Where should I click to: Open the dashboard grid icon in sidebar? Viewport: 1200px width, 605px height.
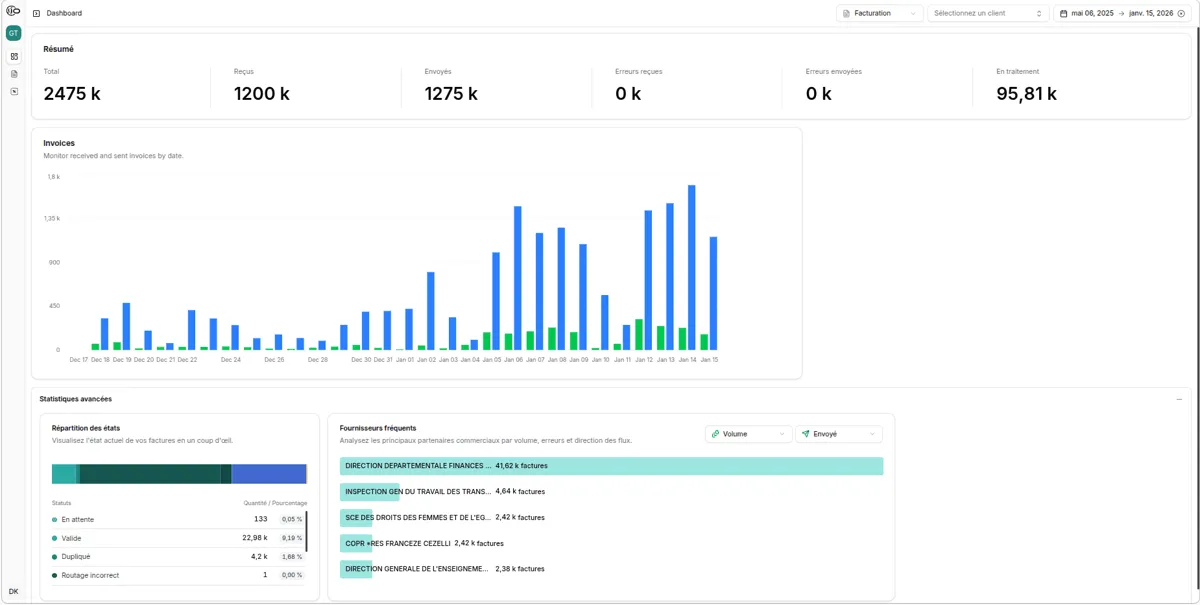[x=14, y=57]
